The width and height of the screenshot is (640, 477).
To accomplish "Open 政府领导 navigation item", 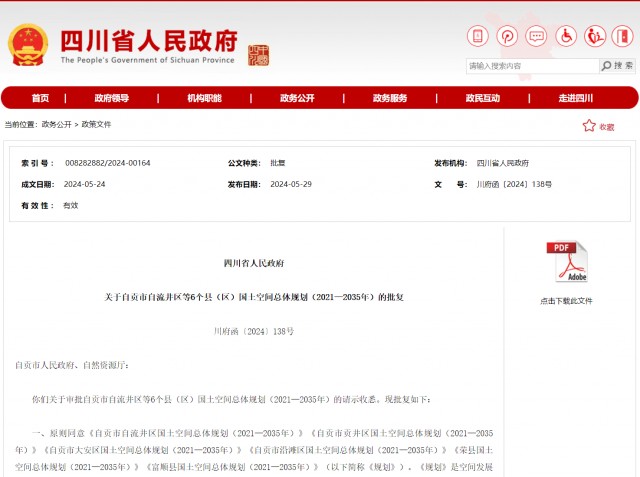I will pyautogui.click(x=112, y=98).
